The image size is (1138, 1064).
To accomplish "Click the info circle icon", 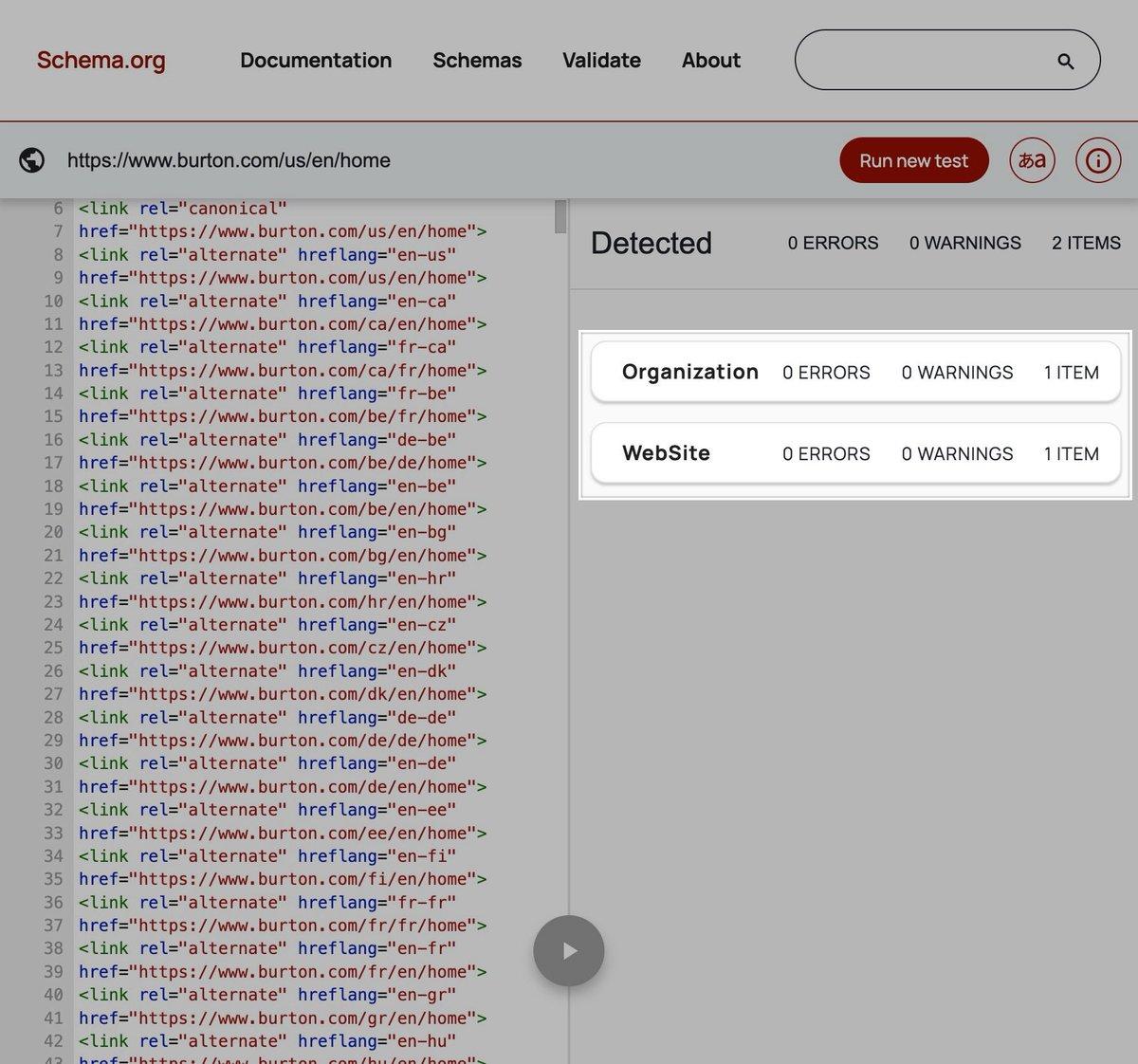I will coord(1097,160).
